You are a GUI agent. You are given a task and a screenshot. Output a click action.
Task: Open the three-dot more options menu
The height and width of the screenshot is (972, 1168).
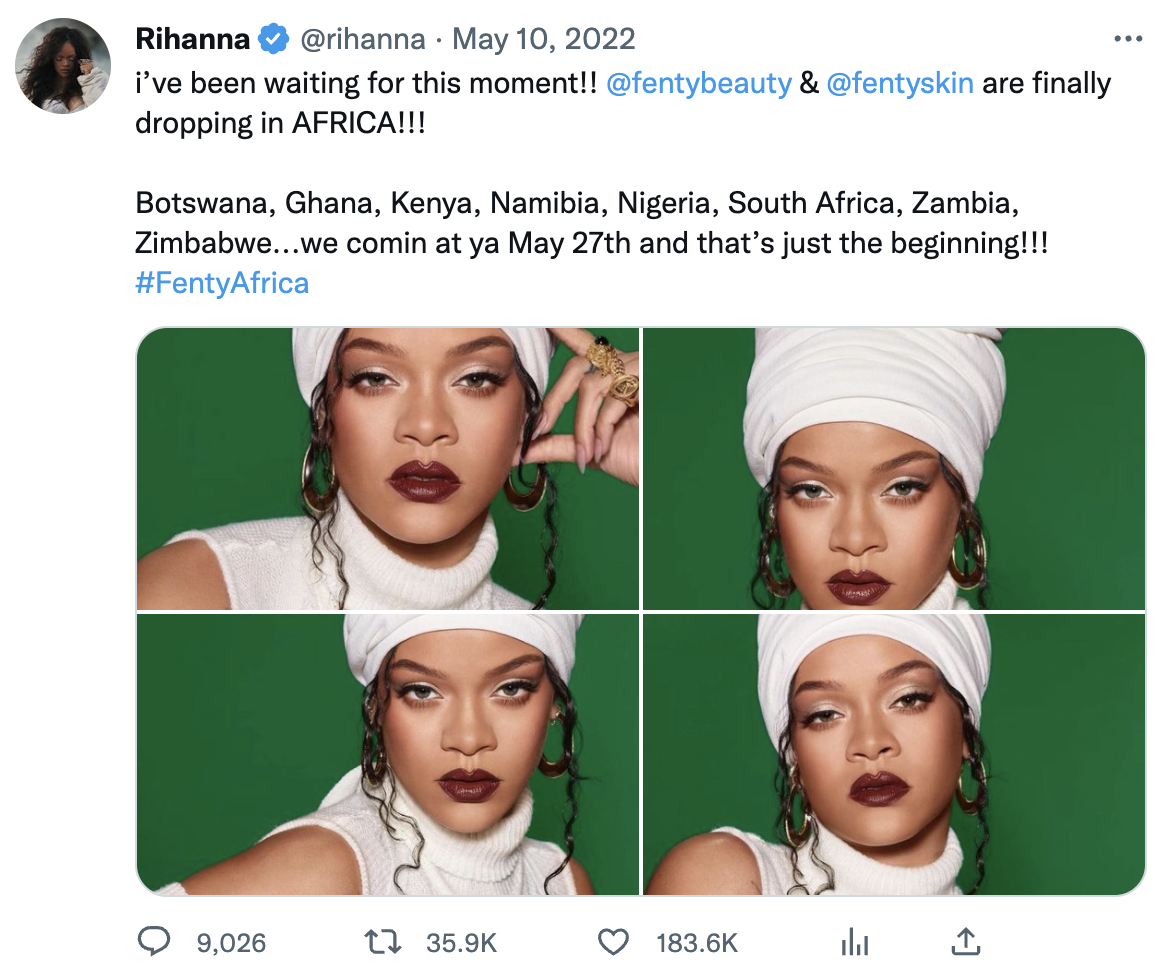[1127, 39]
